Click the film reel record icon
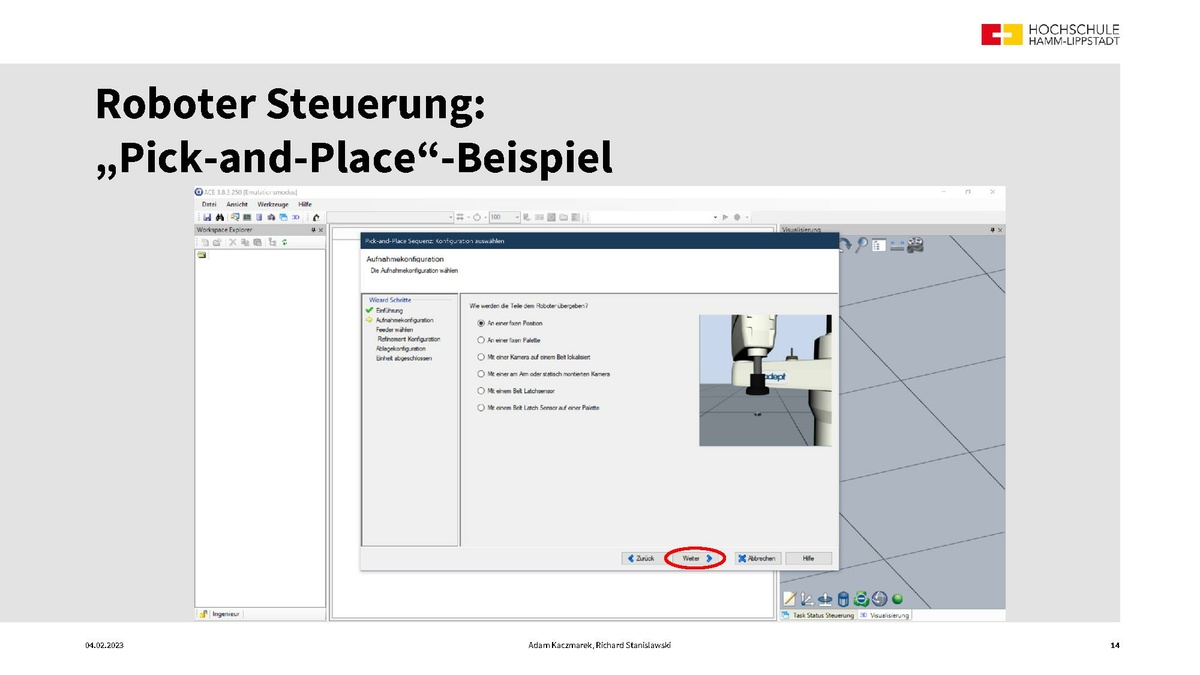 914,244
